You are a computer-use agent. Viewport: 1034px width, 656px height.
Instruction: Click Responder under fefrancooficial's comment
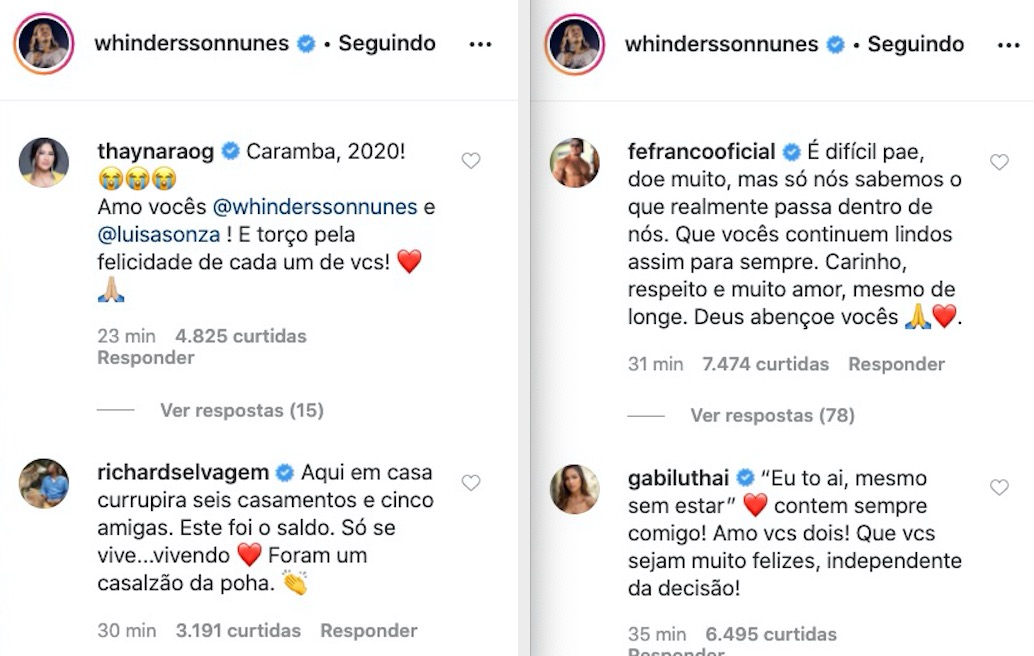pyautogui.click(x=896, y=364)
